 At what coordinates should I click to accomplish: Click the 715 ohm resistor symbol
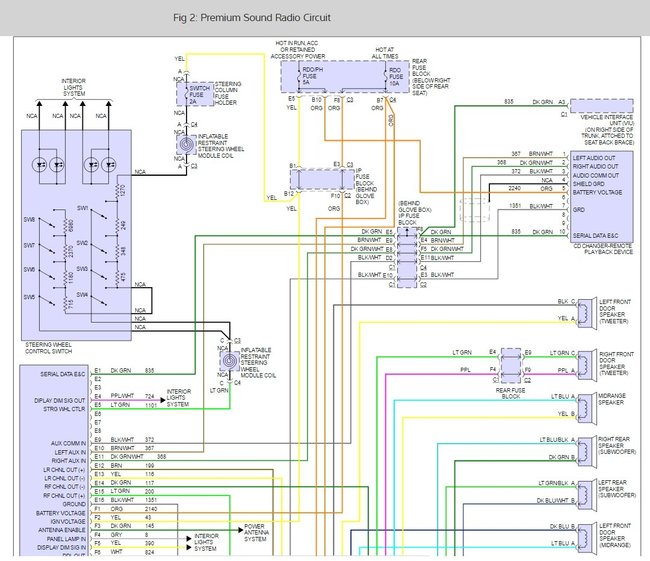[x=65, y=305]
